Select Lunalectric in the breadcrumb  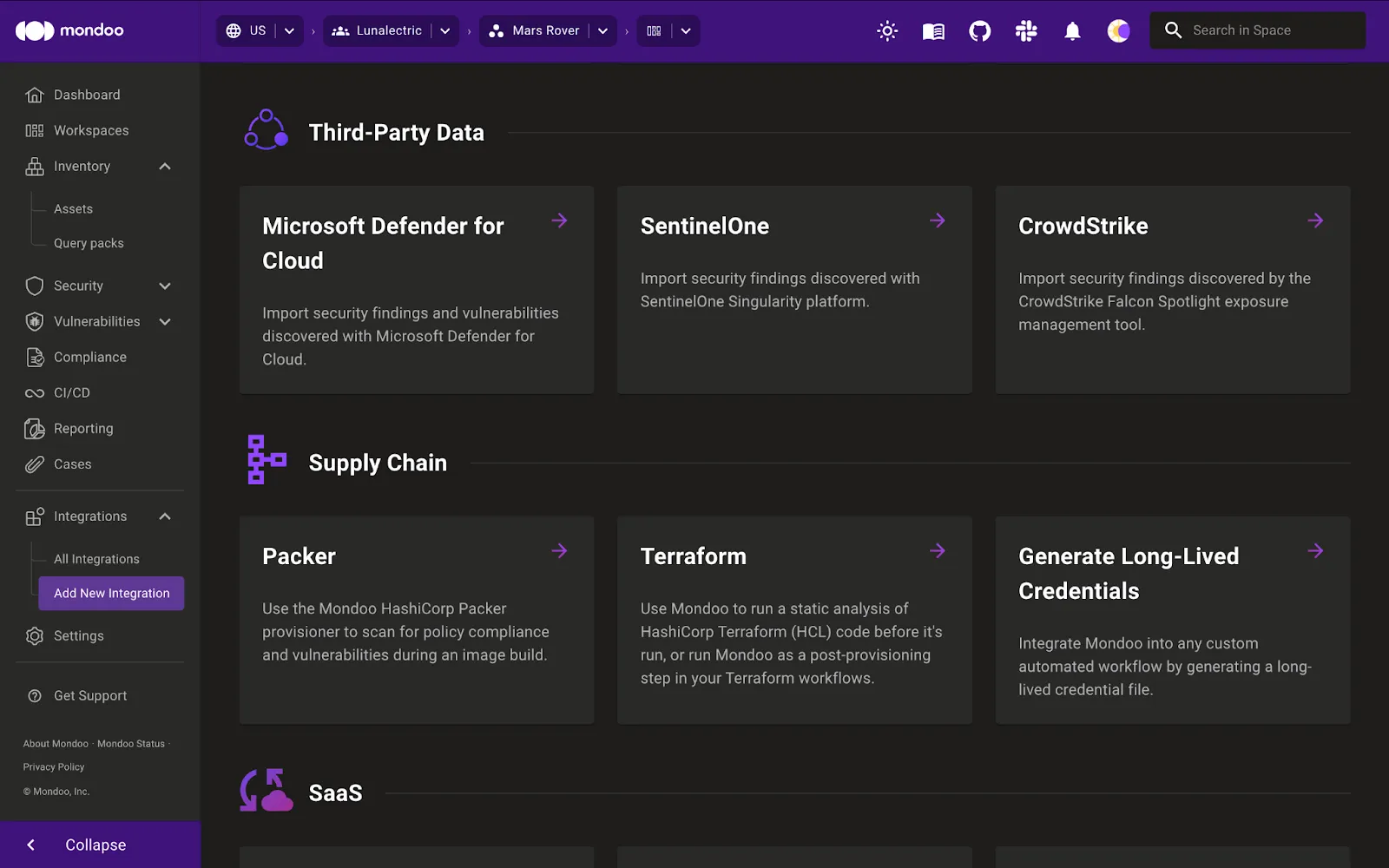(389, 30)
